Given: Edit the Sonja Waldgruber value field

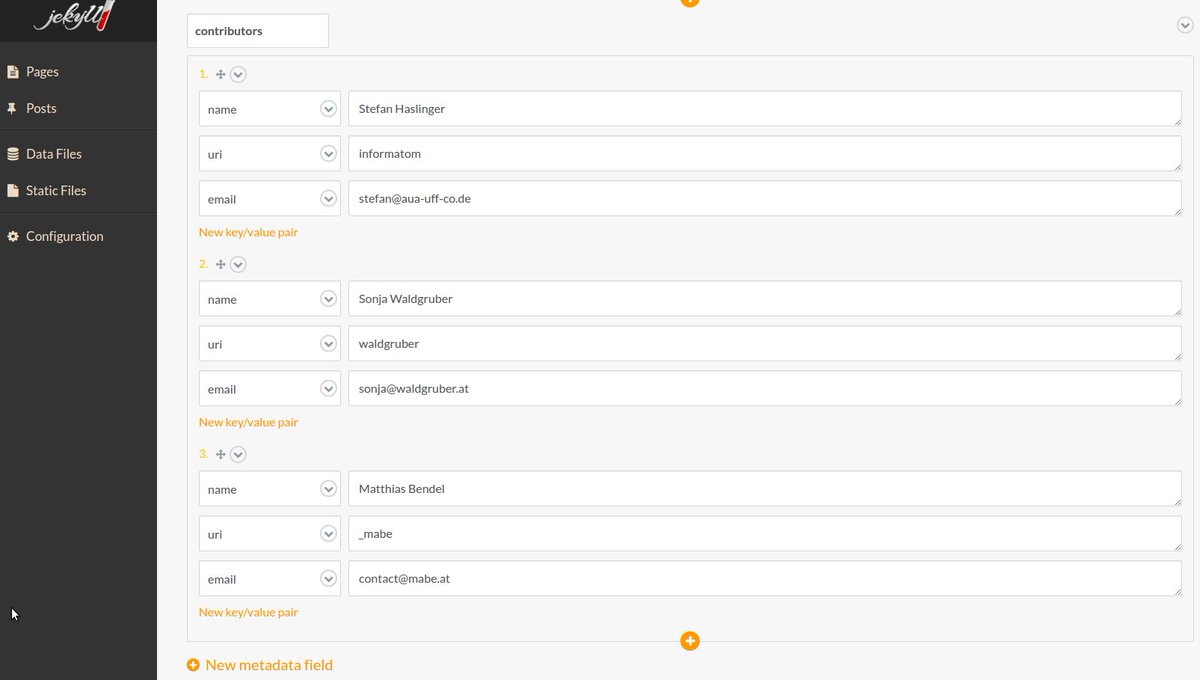Looking at the screenshot, I should pos(765,299).
